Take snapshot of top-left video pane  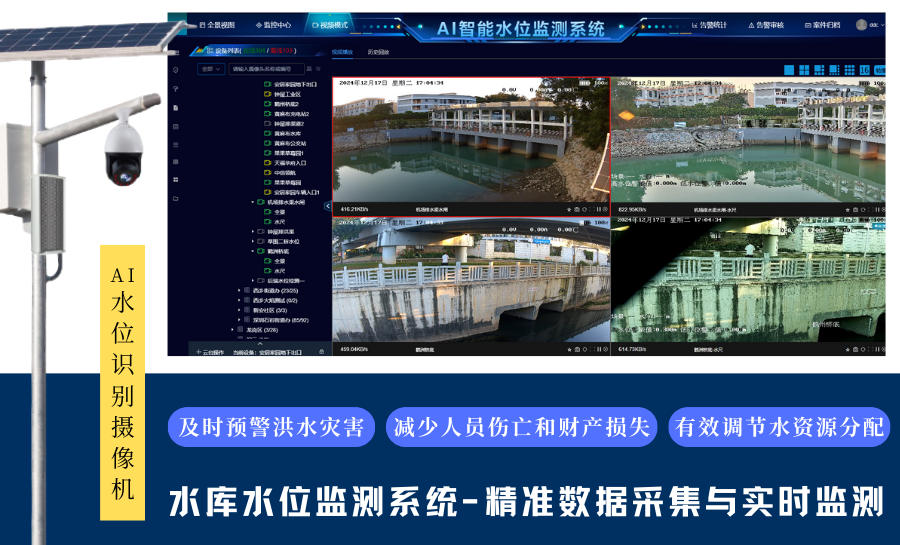pyautogui.click(x=577, y=209)
